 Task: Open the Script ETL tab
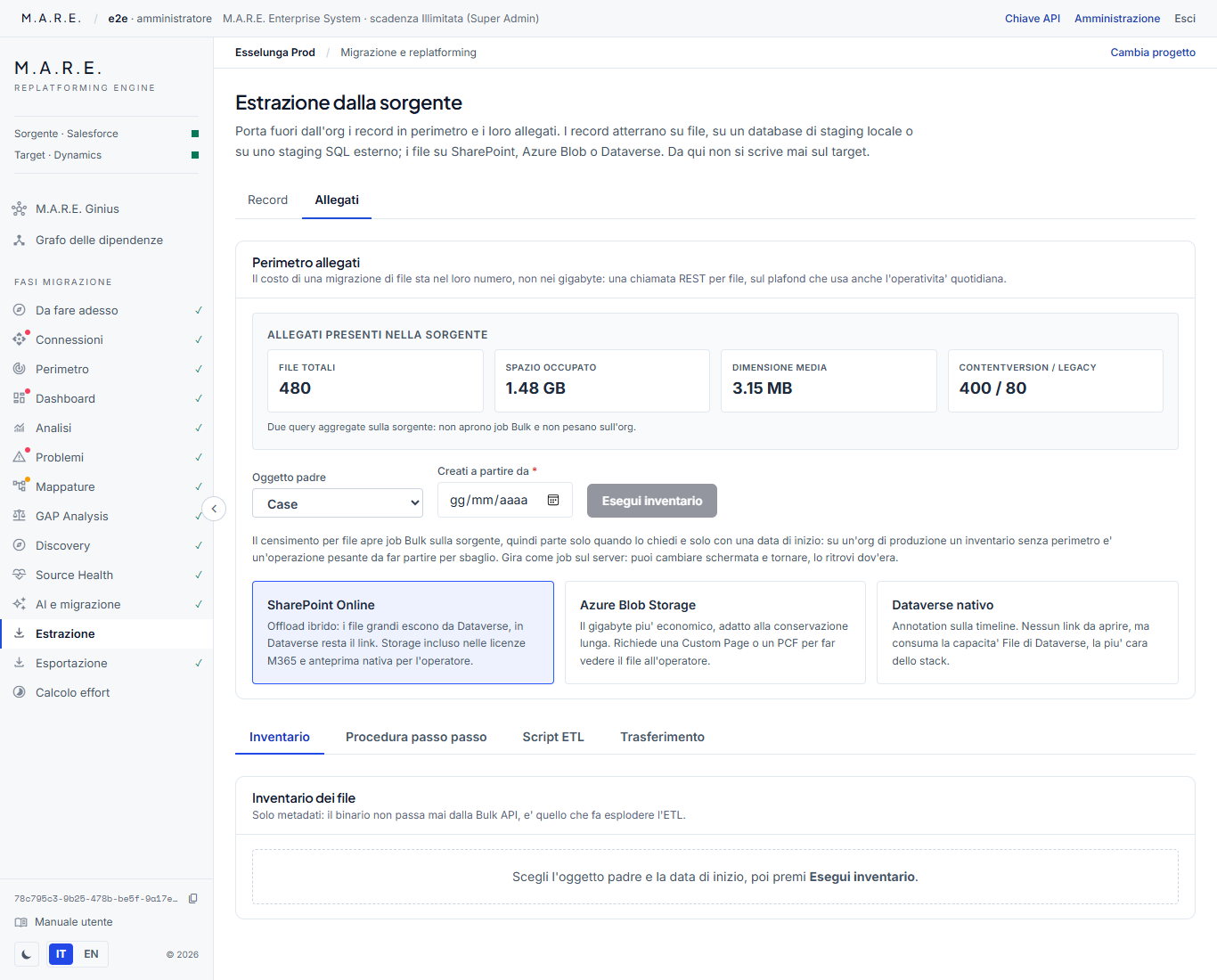point(553,738)
